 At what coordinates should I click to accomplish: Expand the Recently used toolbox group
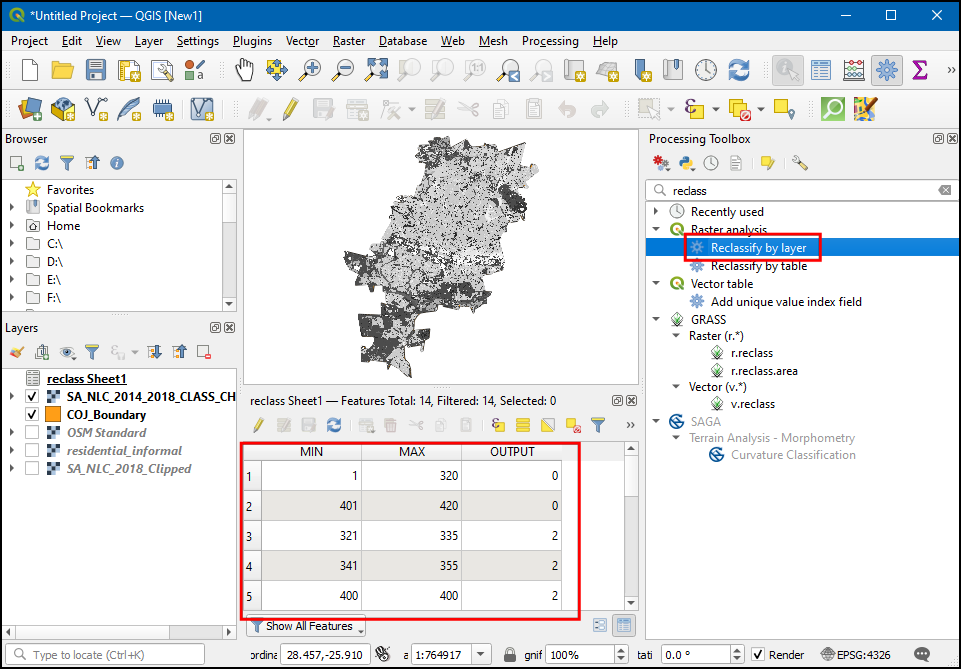656,212
